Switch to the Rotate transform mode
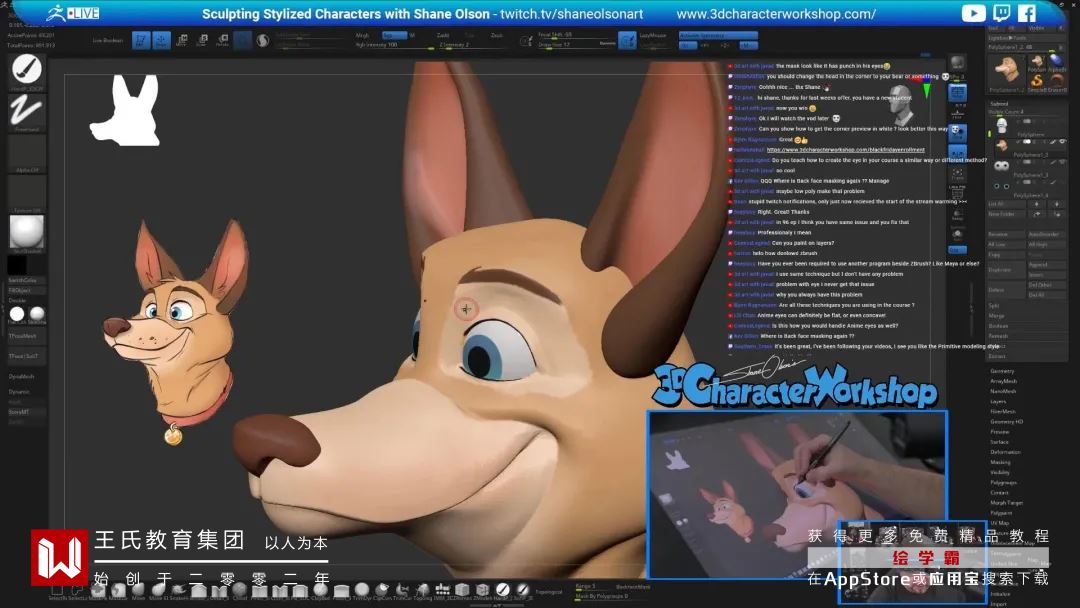 tap(222, 41)
